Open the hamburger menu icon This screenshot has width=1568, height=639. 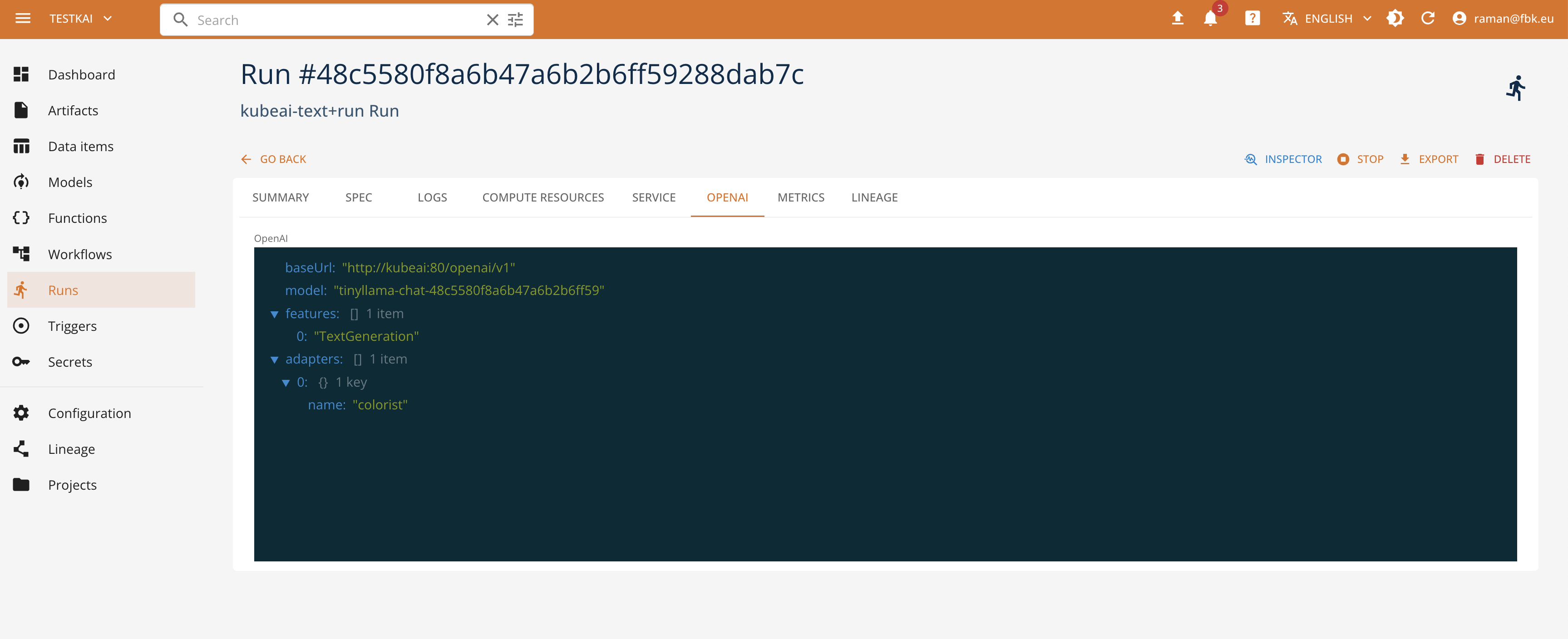coord(23,19)
